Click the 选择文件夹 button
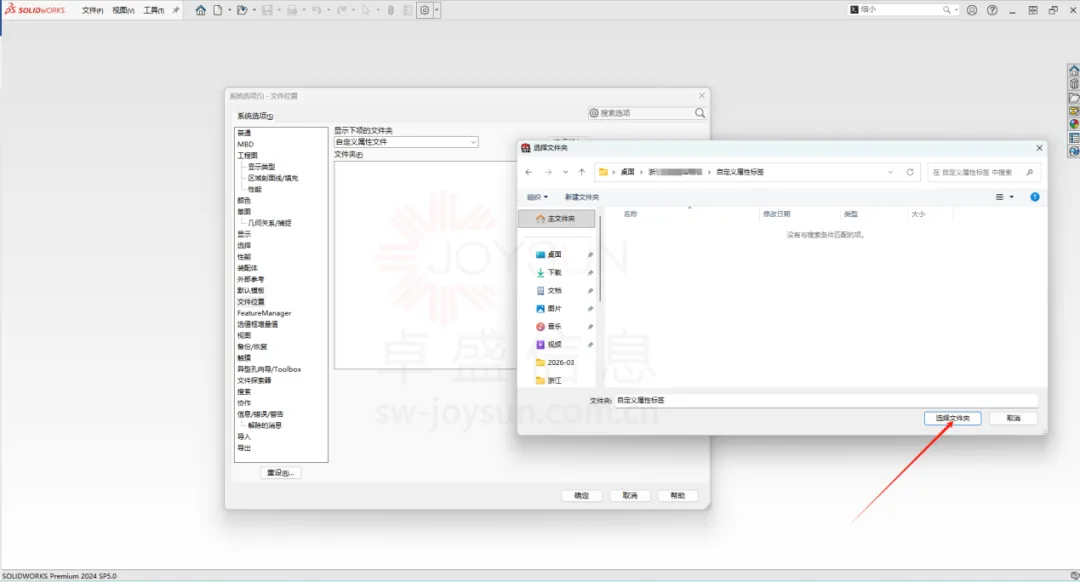This screenshot has height=582, width=1080. coord(952,418)
